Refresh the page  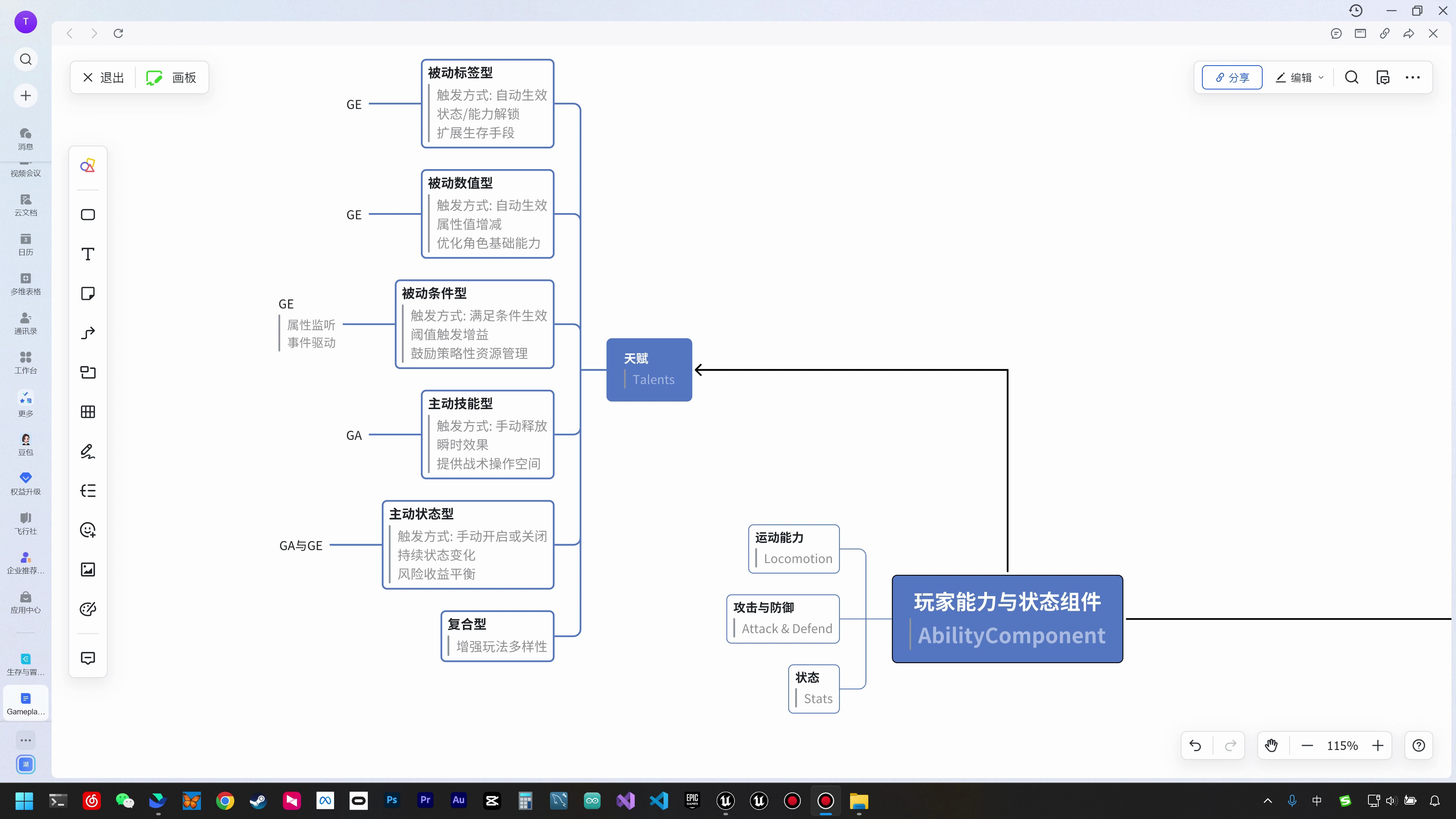point(118,33)
